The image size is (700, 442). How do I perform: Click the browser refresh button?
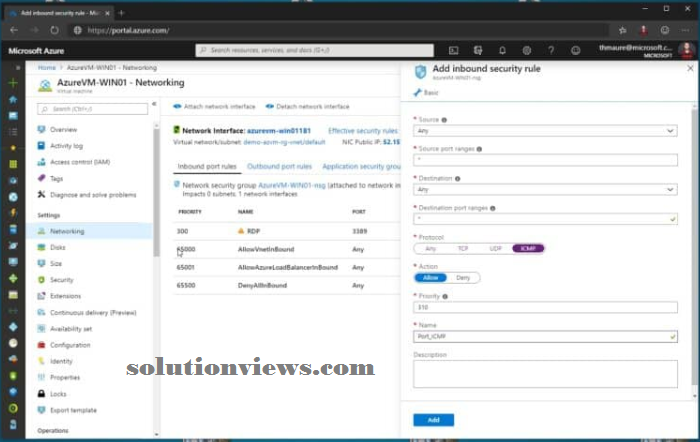pyautogui.click(x=54, y=30)
